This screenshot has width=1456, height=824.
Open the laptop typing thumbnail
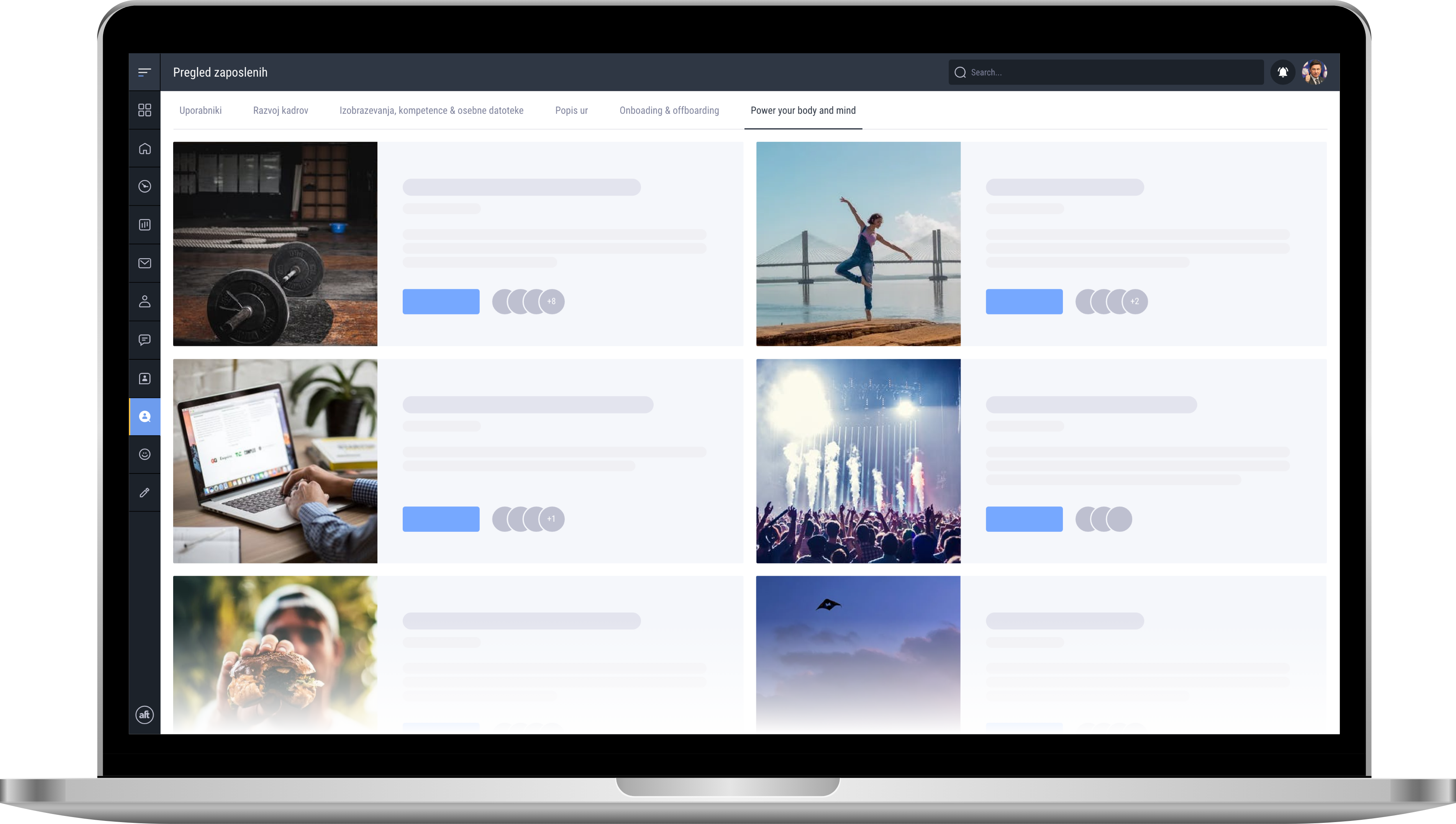(x=275, y=461)
